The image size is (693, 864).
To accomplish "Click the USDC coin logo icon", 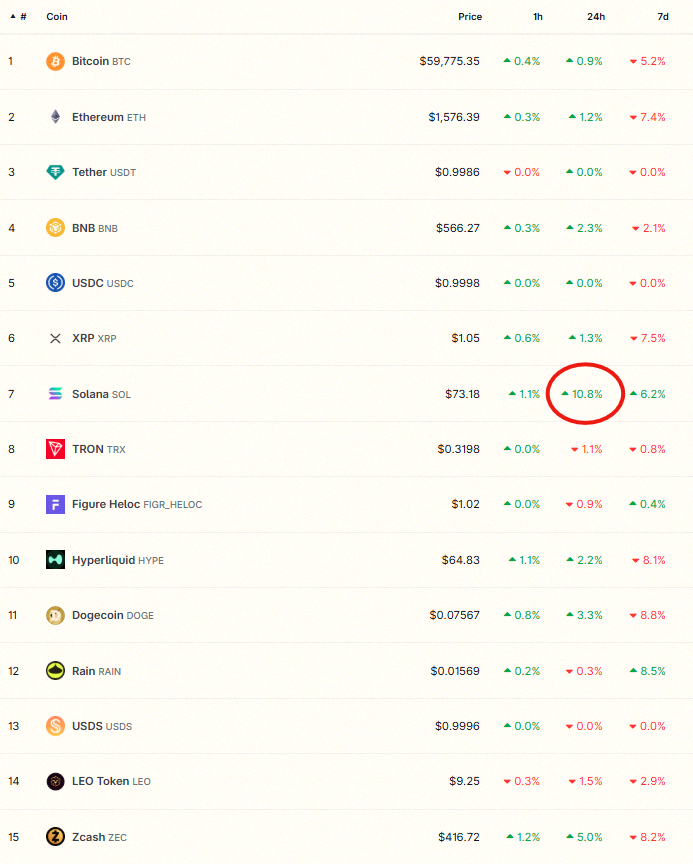I will click(x=55, y=283).
